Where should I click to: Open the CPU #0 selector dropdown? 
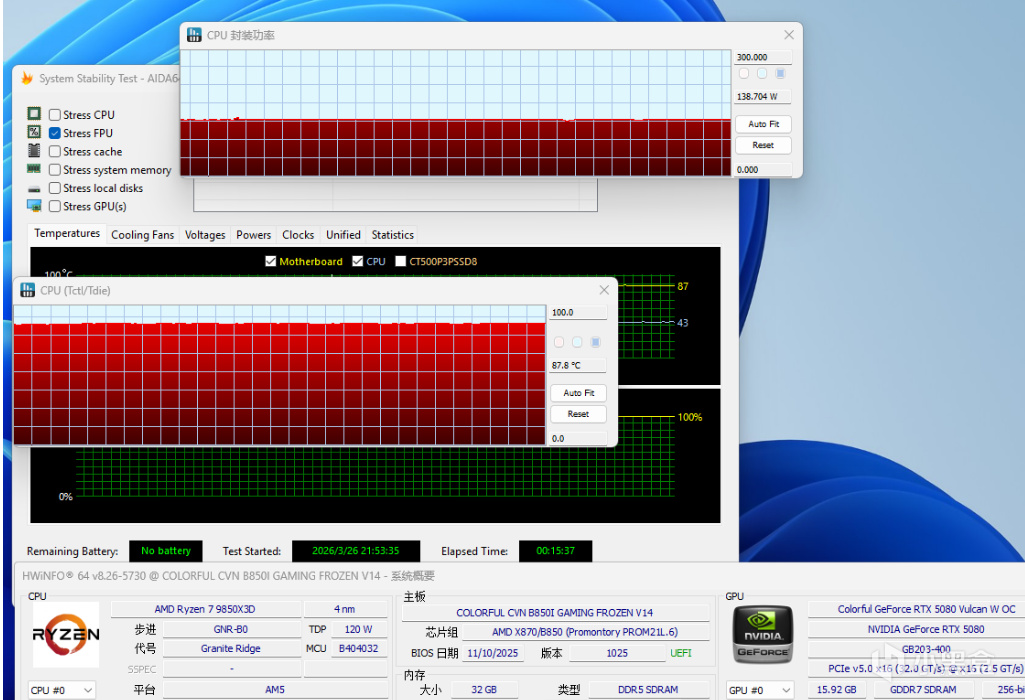61,690
